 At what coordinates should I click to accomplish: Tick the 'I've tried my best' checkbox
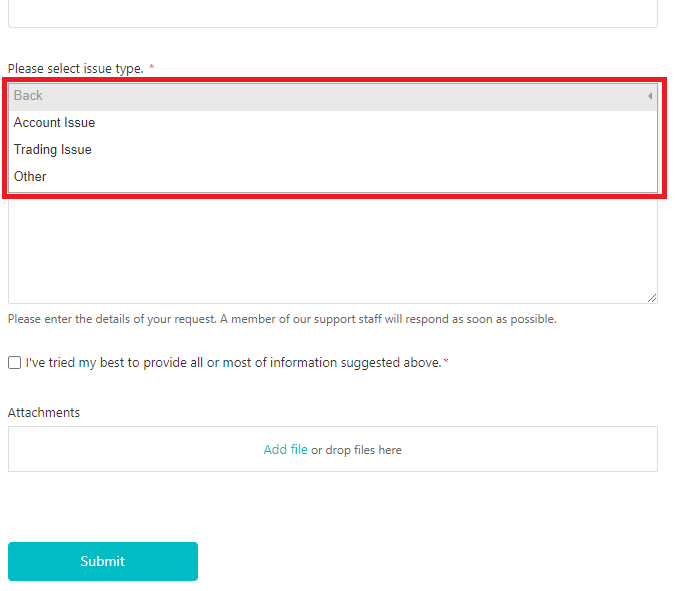[x=15, y=363]
